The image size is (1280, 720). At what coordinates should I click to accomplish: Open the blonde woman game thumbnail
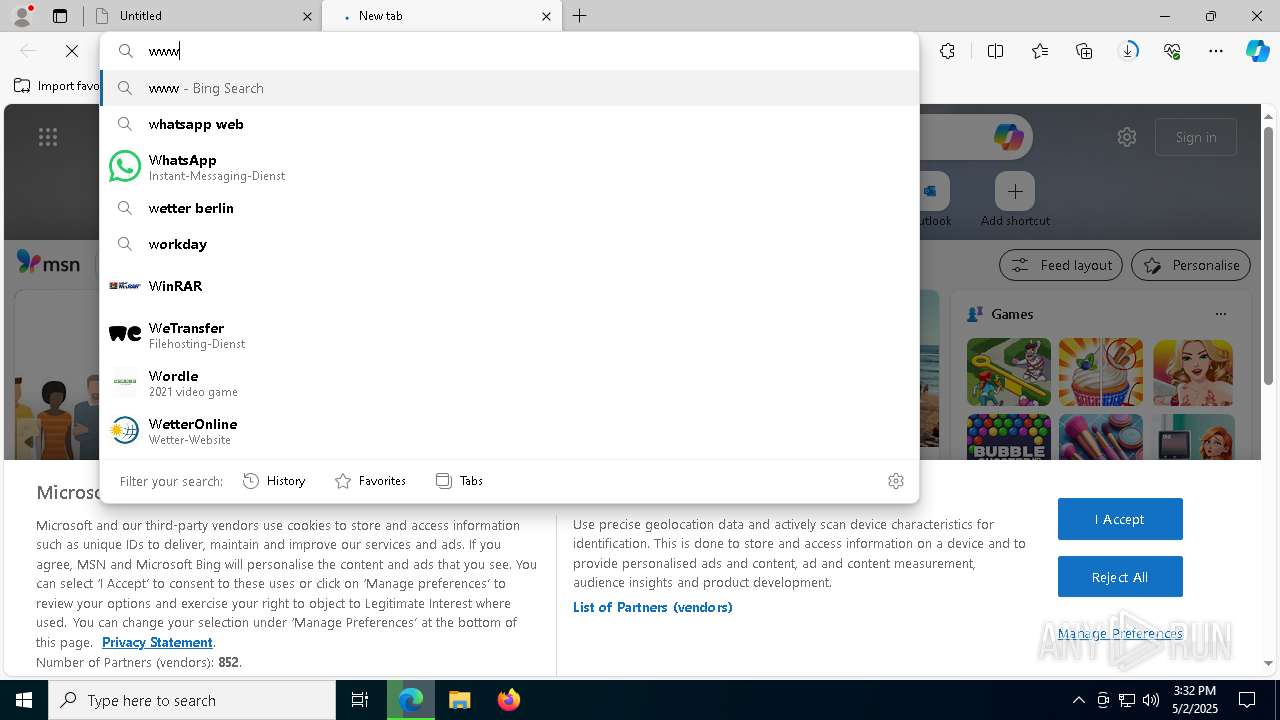(1193, 372)
